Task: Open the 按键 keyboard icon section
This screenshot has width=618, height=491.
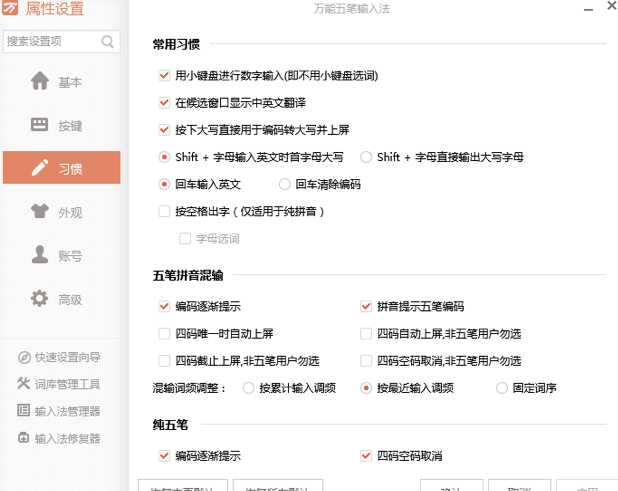Action: [x=39, y=125]
